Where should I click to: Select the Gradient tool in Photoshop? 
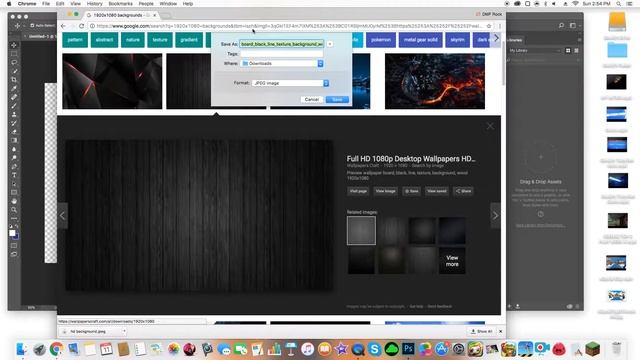pos(14,140)
